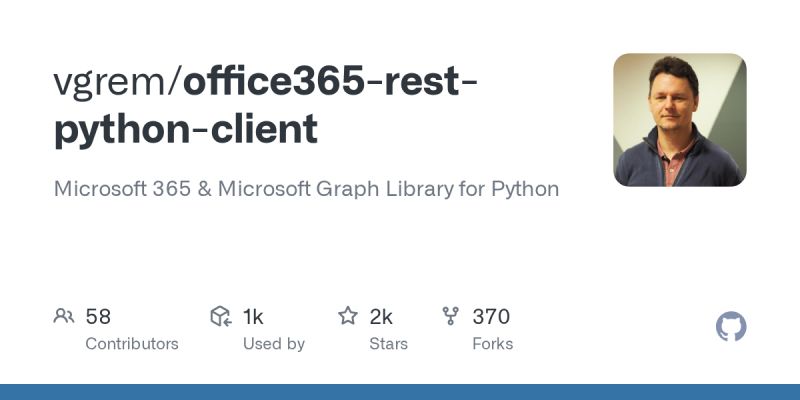The width and height of the screenshot is (800, 400).
Task: Click the 2k stars count
Action: pyautogui.click(x=381, y=317)
